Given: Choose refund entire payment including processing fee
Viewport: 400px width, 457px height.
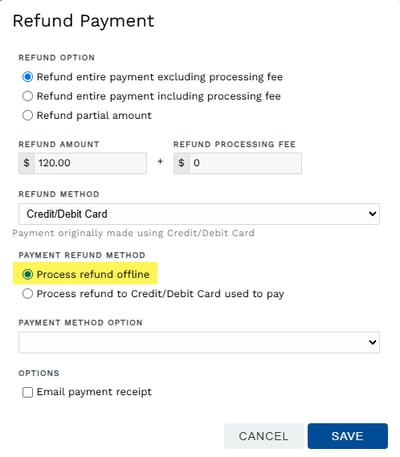Looking at the screenshot, I should [x=27, y=96].
